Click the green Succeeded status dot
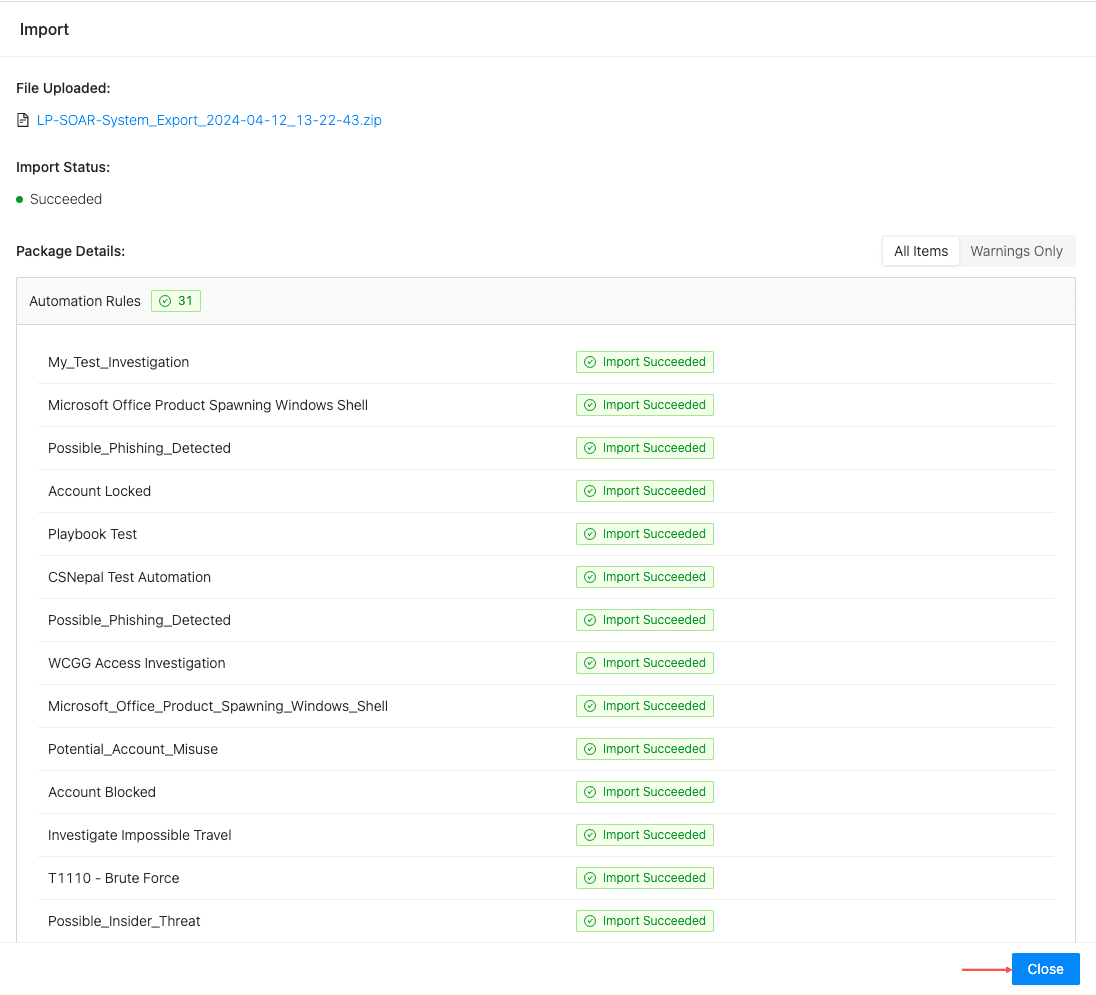 pyautogui.click(x=20, y=200)
